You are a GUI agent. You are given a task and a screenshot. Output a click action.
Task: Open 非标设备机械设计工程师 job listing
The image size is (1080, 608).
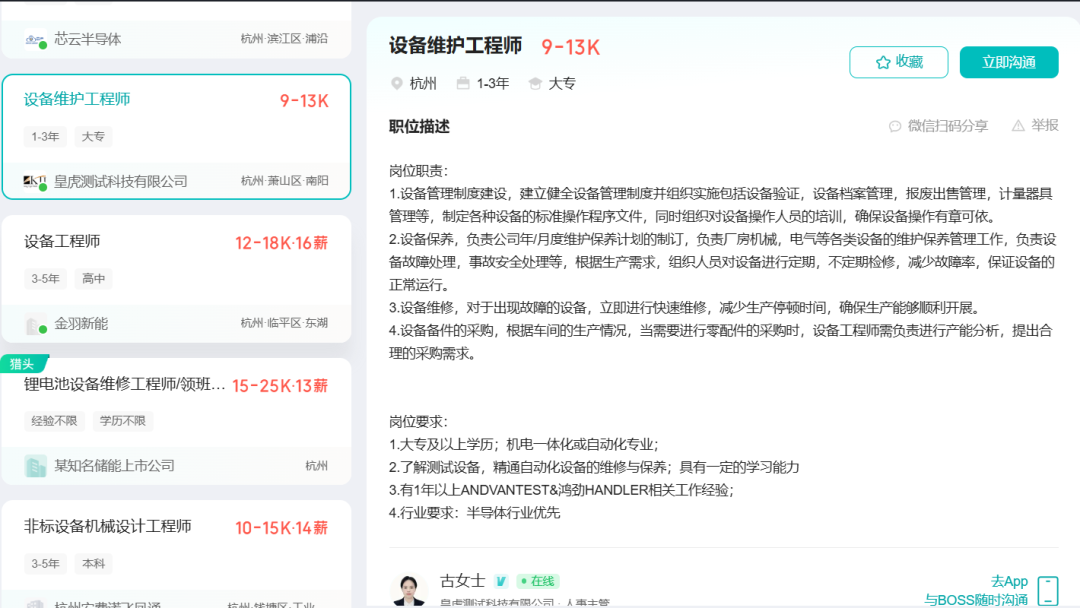click(108, 526)
